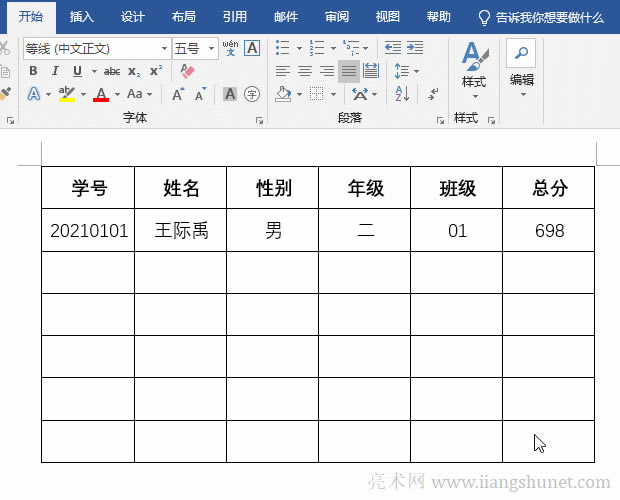Viewport: 620px width, 500px height.
Task: Click the Asian layout icon
Action: pyautogui.click(x=360, y=94)
